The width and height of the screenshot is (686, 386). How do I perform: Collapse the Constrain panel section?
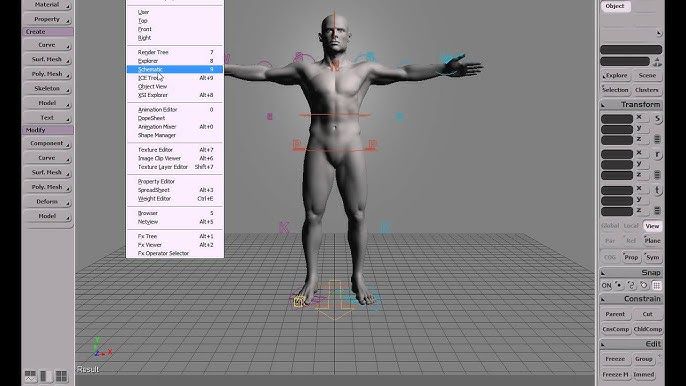pyautogui.click(x=603, y=300)
